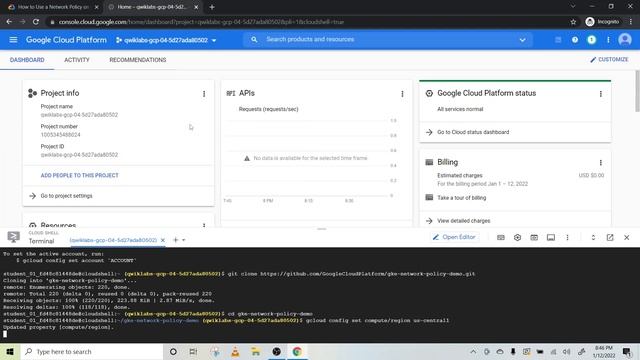Click the page vertical scrollbar
The width and height of the screenshot is (640, 360).
point(637,91)
